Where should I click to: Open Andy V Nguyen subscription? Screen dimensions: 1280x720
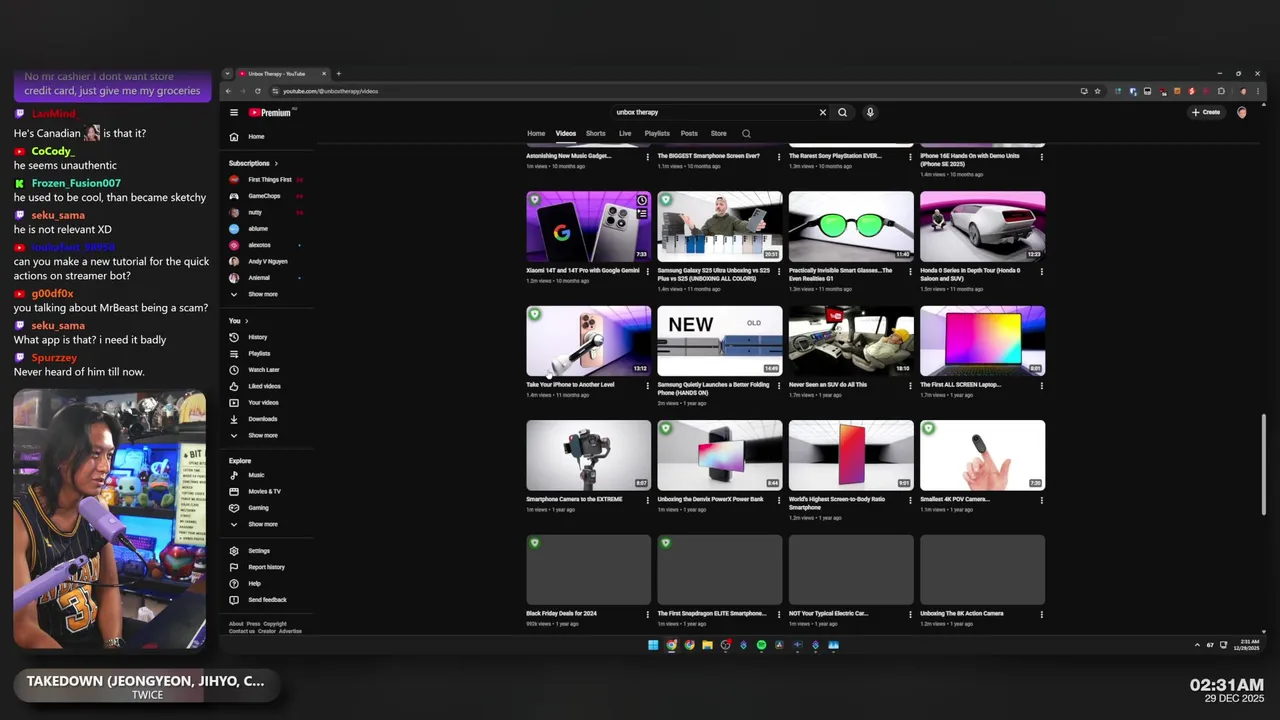tap(267, 262)
